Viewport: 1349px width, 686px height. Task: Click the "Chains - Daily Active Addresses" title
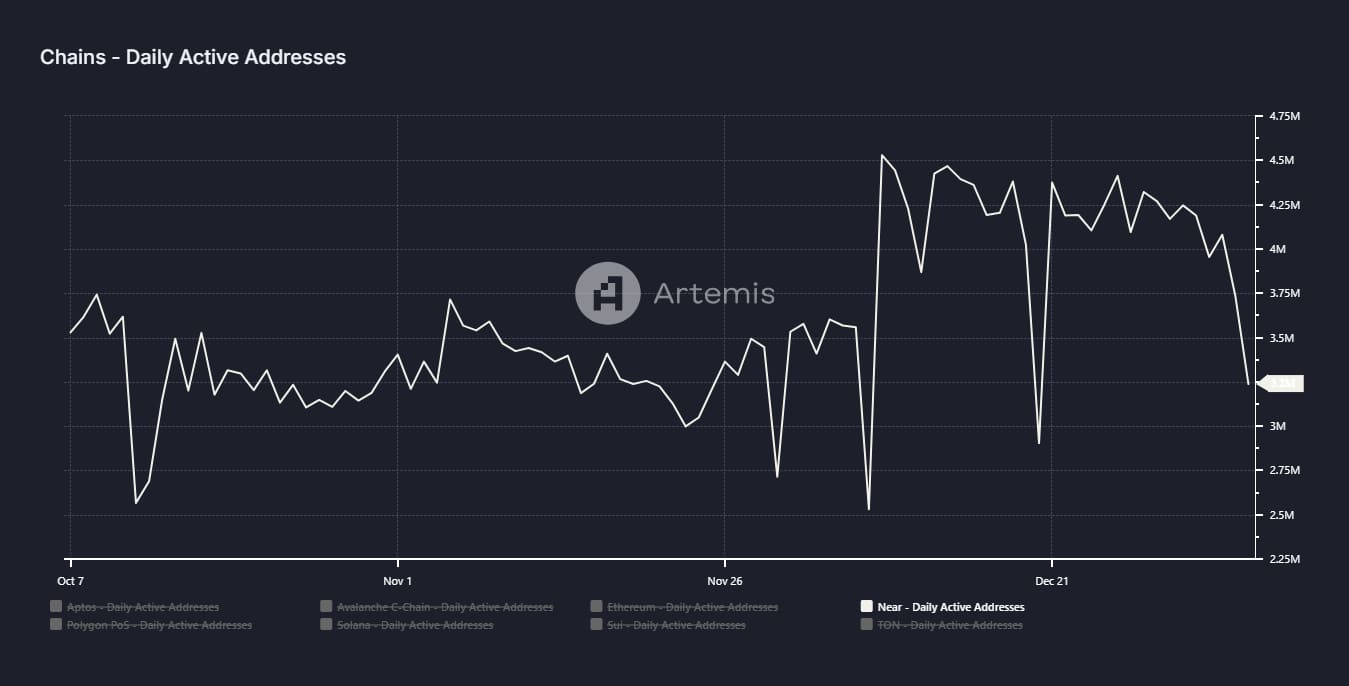(193, 58)
